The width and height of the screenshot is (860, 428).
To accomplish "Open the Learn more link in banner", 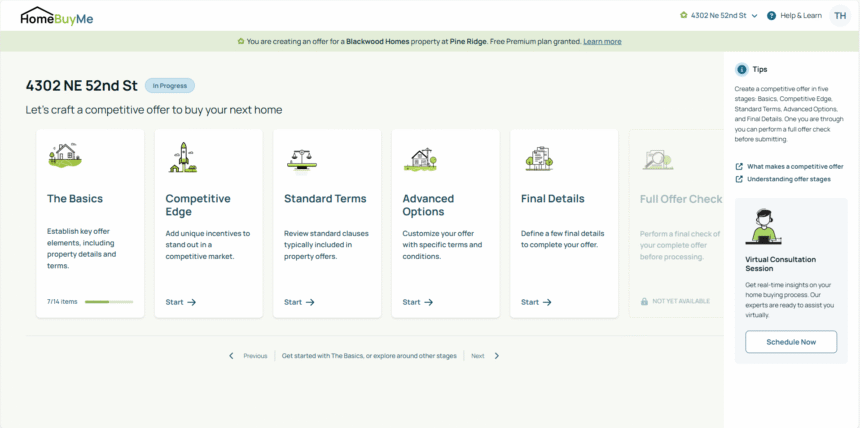I will (602, 42).
